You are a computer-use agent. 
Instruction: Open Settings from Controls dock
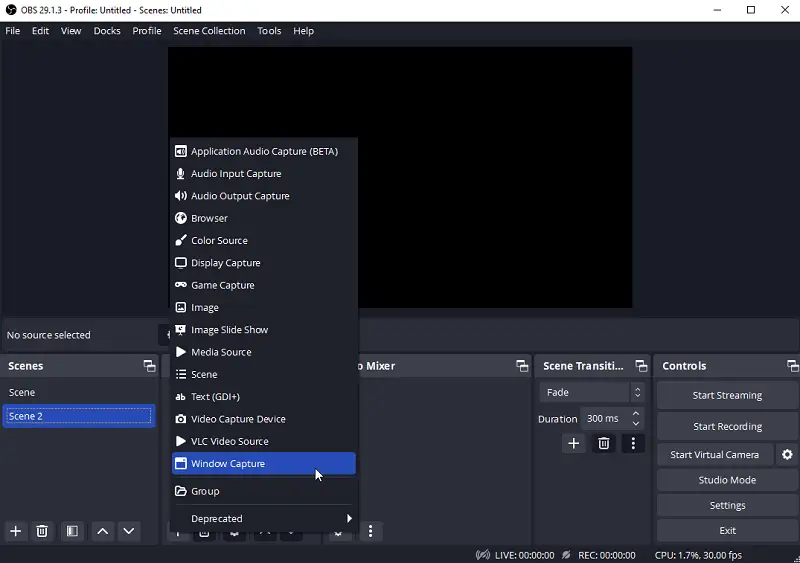pos(727,505)
